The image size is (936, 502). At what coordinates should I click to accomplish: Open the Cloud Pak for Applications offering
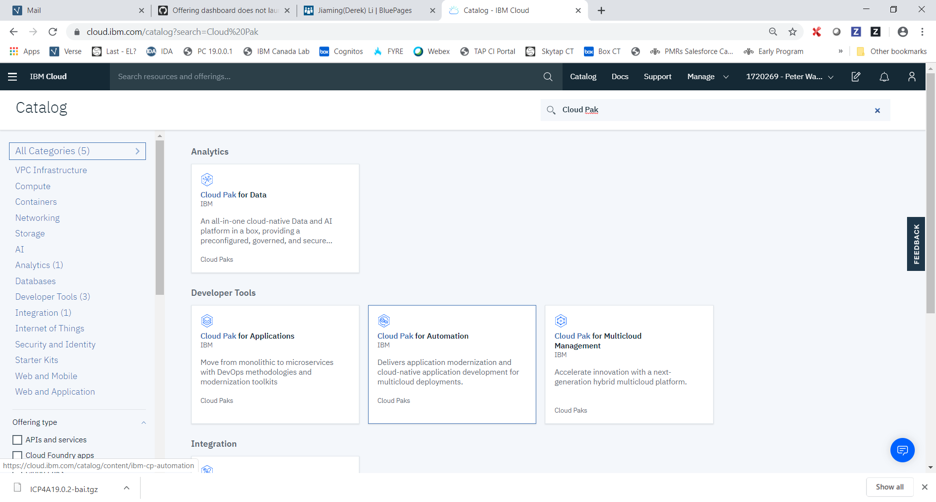coord(275,365)
